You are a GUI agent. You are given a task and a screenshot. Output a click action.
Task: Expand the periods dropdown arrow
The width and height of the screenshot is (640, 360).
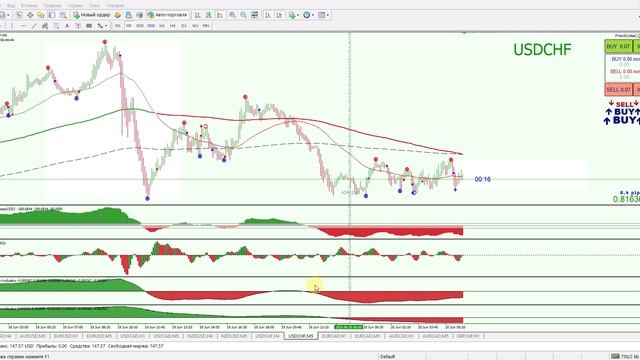click(x=313, y=15)
